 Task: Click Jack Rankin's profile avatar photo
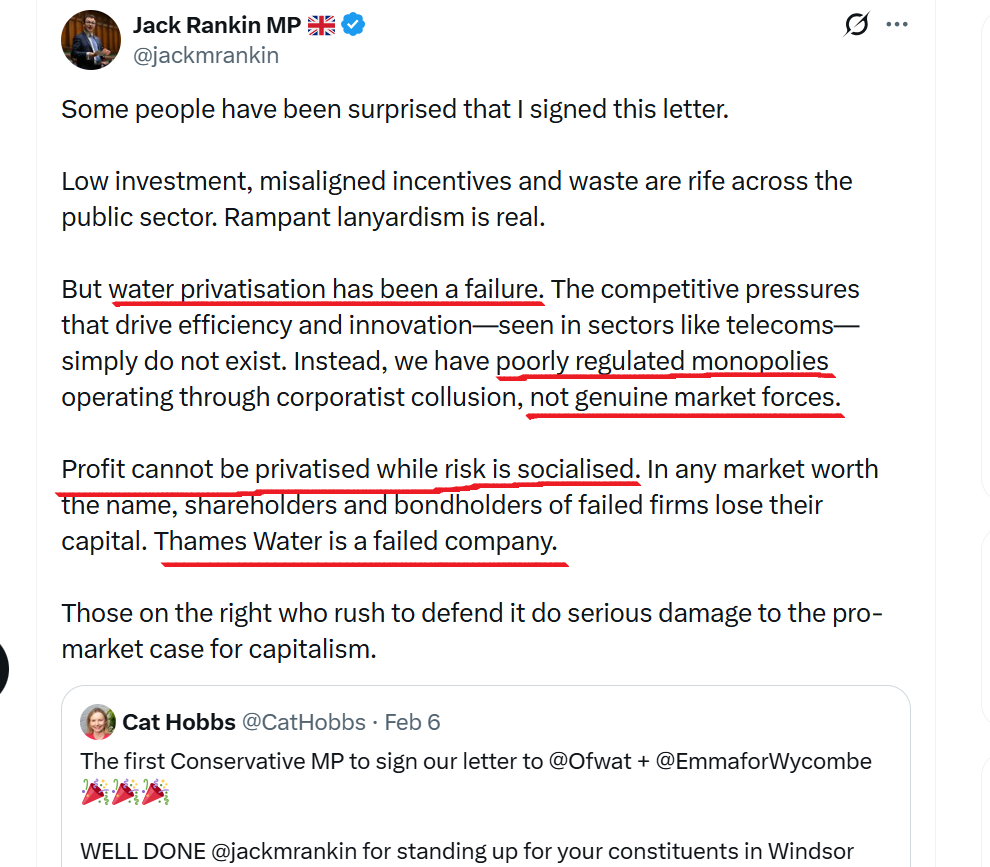(x=91, y=40)
